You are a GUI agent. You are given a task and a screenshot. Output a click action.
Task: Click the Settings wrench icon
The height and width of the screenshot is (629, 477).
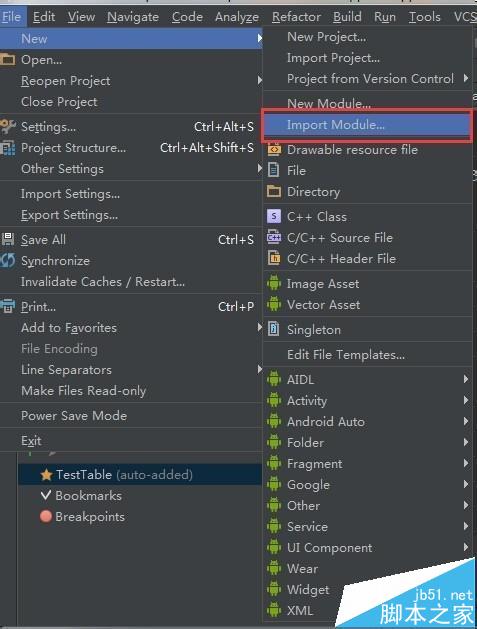[x=8, y=126]
